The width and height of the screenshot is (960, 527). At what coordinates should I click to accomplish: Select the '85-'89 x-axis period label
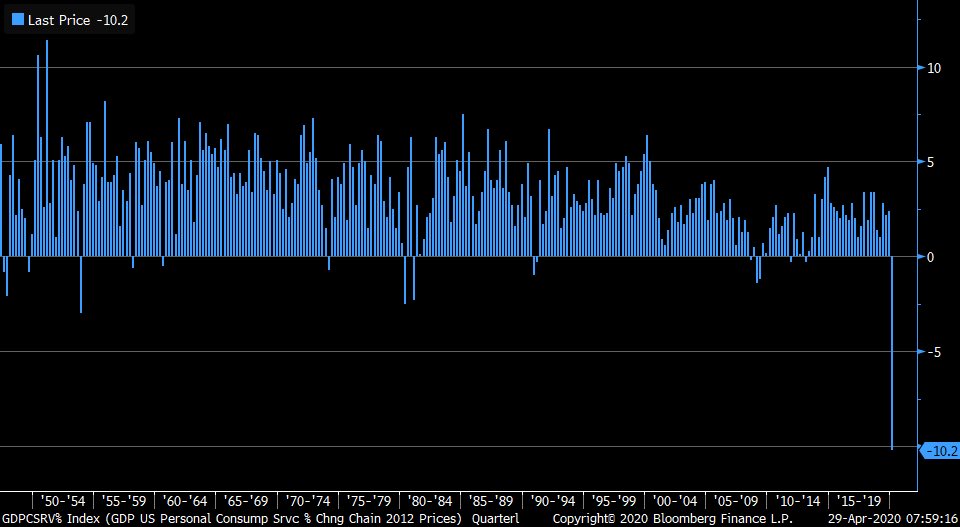point(490,501)
